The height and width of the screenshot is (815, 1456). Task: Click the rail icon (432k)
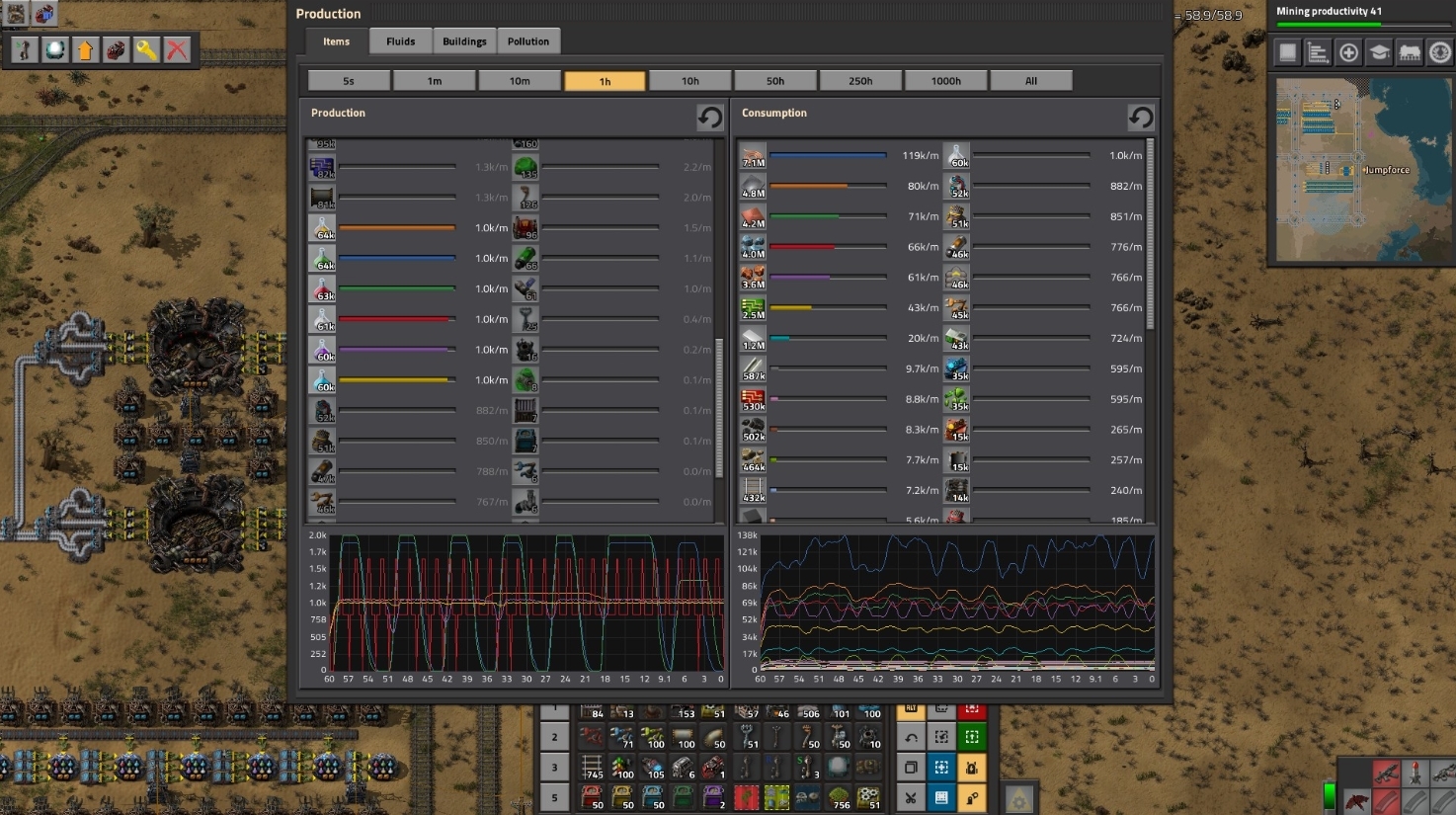click(753, 492)
